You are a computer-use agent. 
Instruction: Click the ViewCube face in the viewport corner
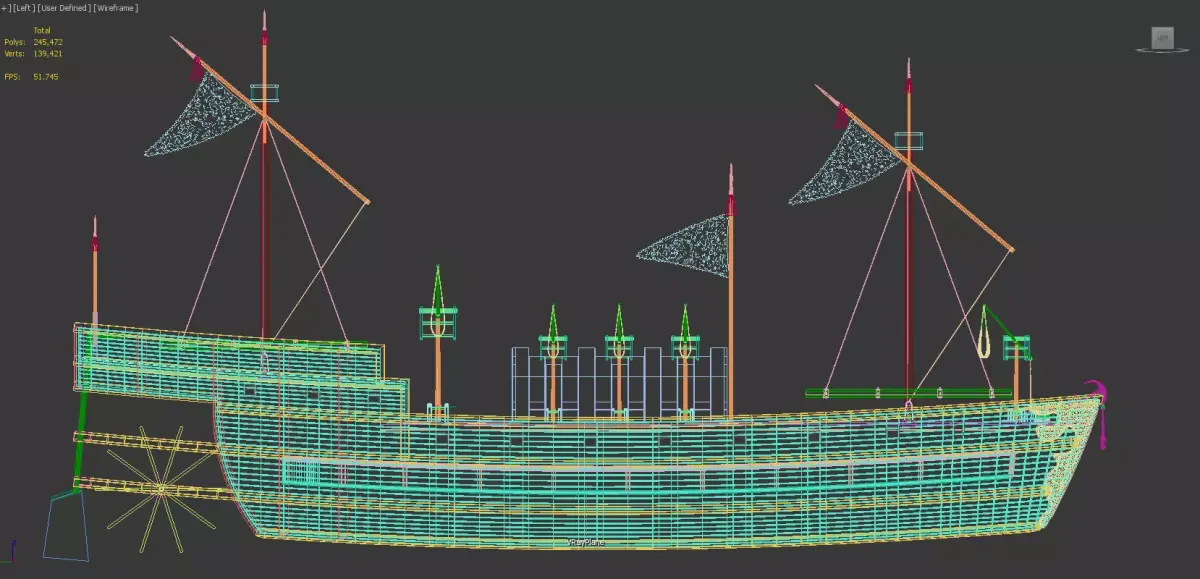pyautogui.click(x=1162, y=39)
